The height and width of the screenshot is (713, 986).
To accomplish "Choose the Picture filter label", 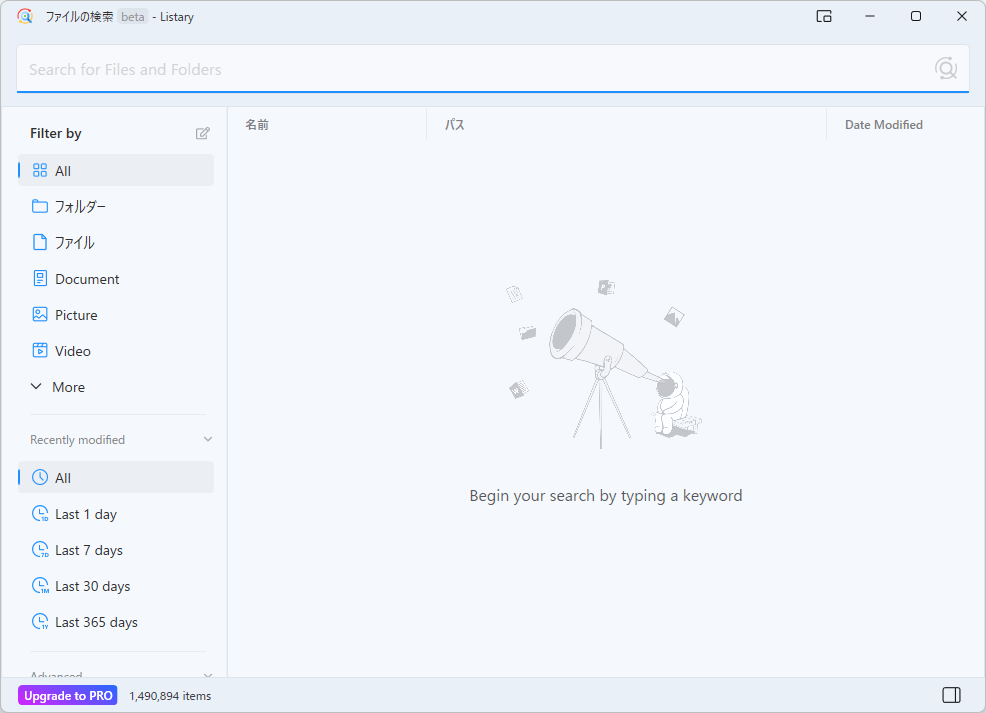I will pos(76,315).
